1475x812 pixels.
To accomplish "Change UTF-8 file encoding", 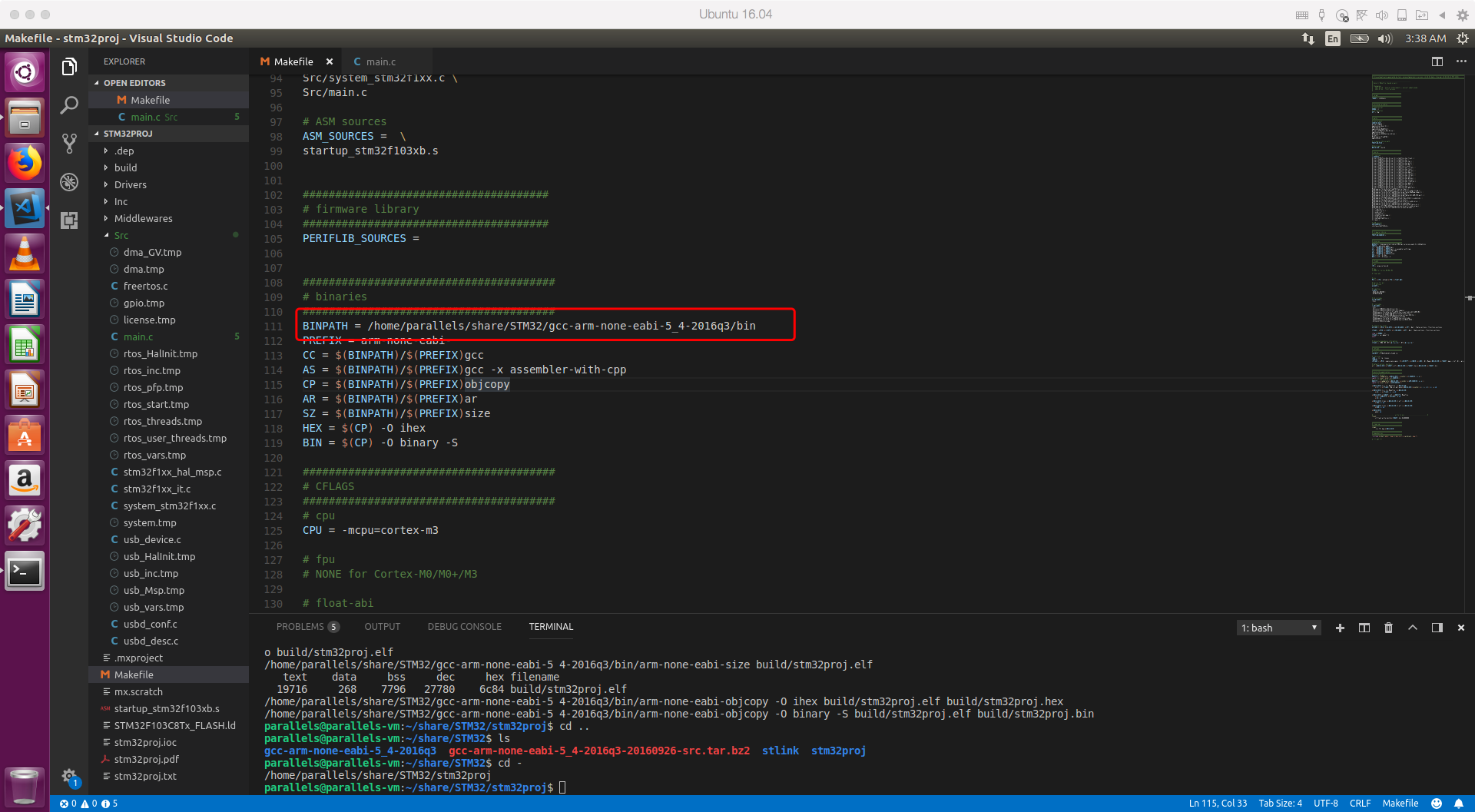I will pyautogui.click(x=1325, y=804).
